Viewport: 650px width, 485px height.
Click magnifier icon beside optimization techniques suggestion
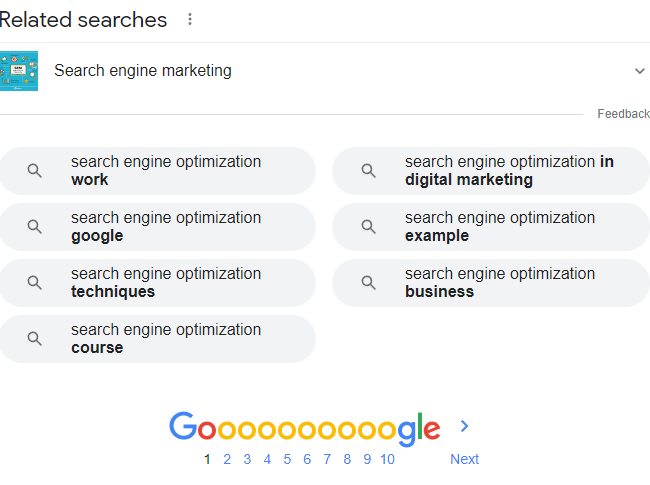34,282
